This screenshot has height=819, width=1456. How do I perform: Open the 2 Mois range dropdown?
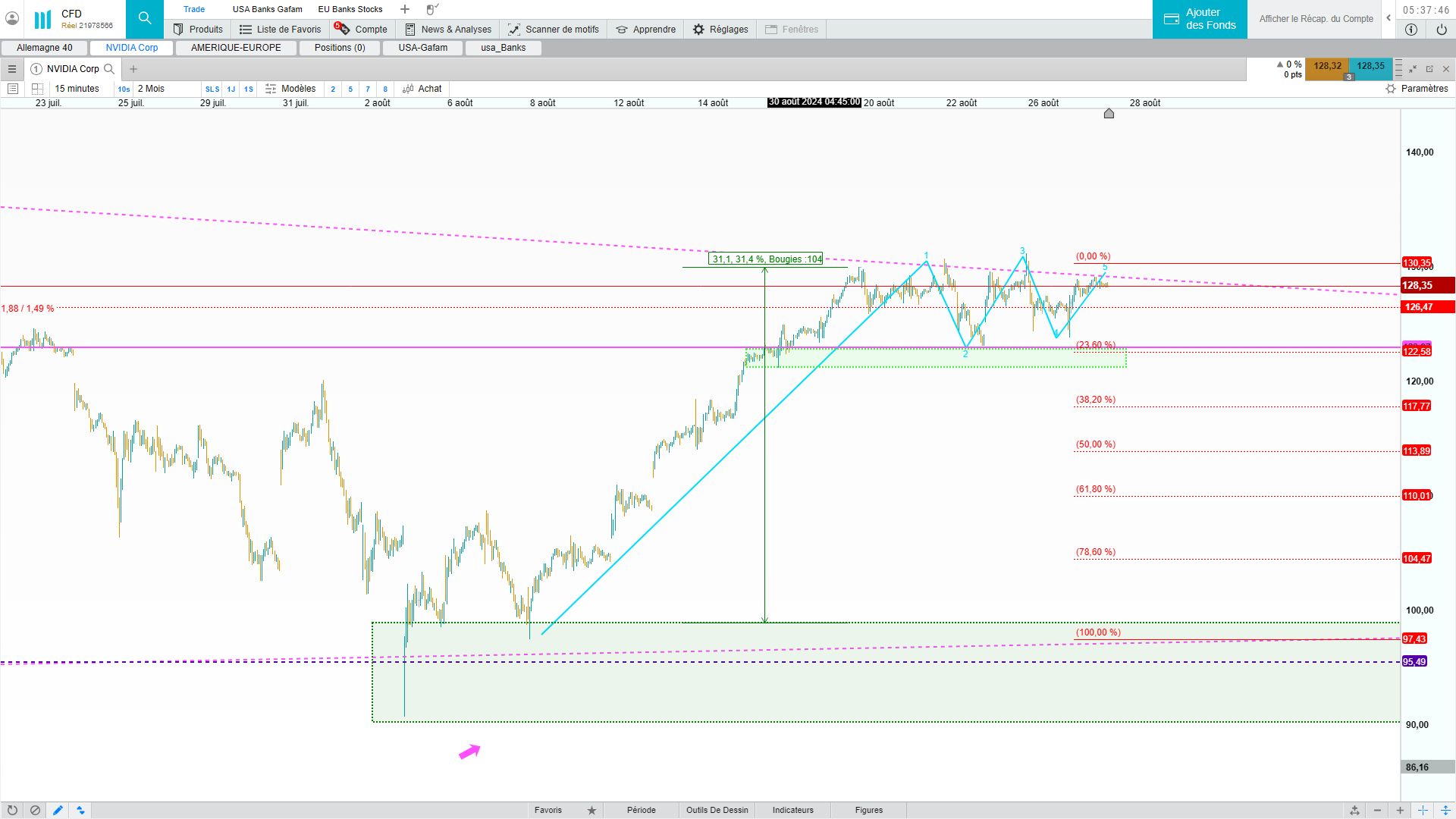coord(151,89)
